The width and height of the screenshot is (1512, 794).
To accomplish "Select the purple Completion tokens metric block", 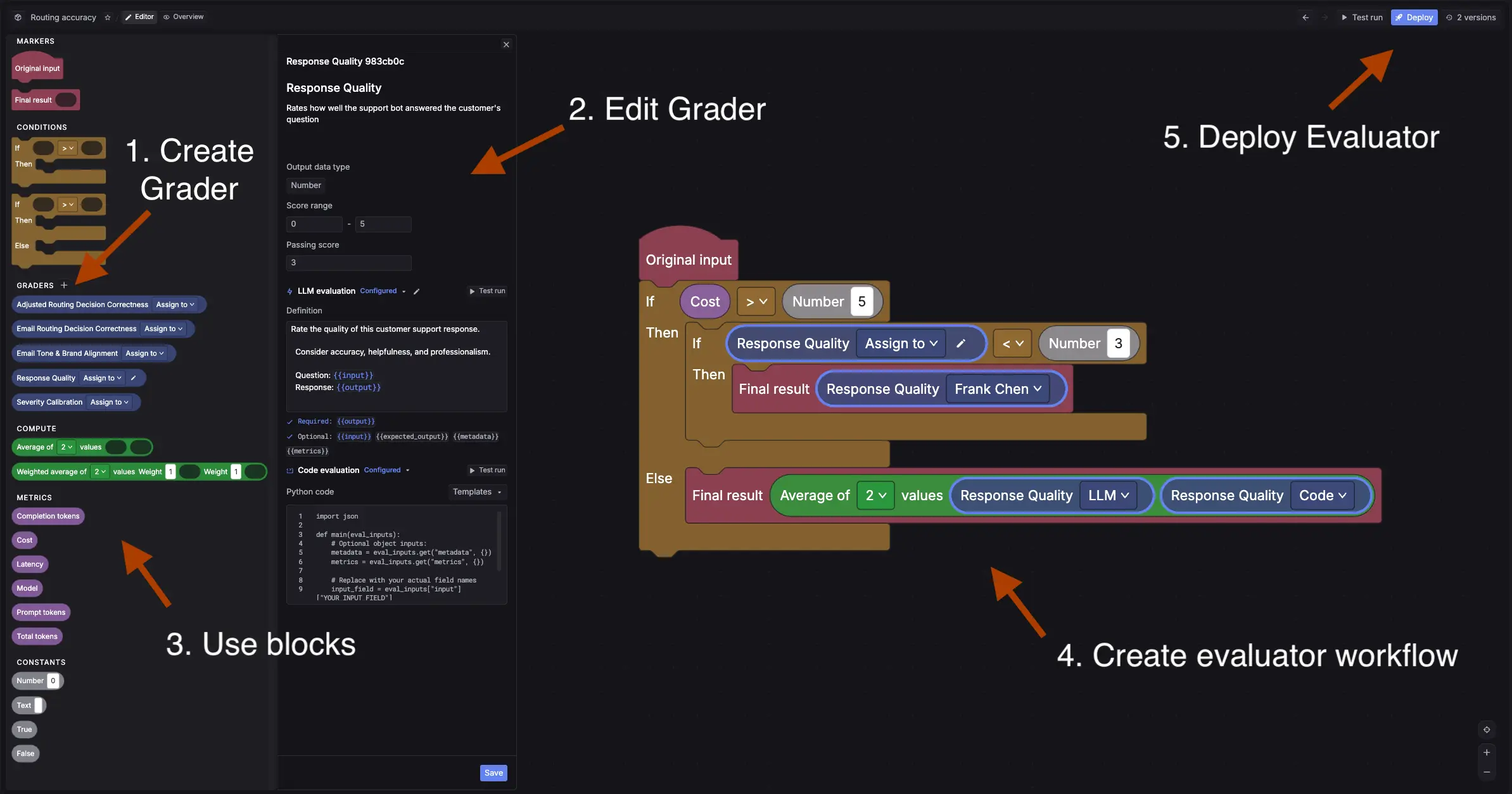I will coord(48,516).
